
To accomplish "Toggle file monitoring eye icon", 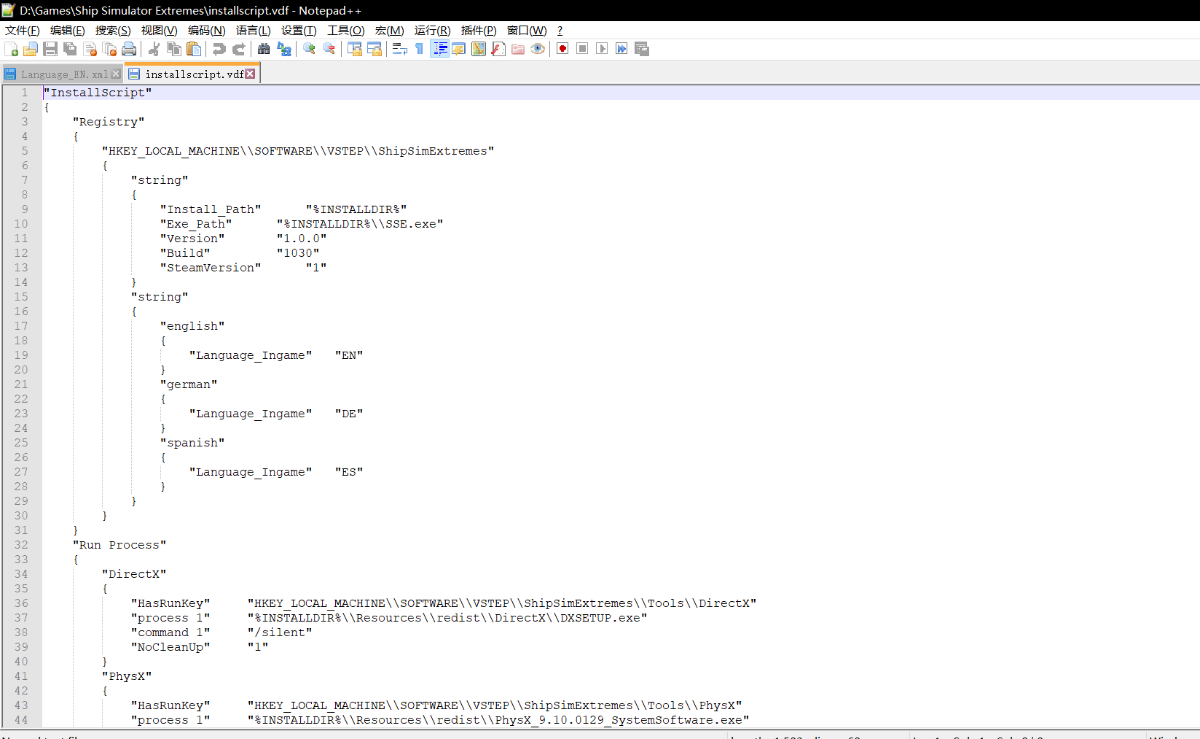I will point(538,48).
